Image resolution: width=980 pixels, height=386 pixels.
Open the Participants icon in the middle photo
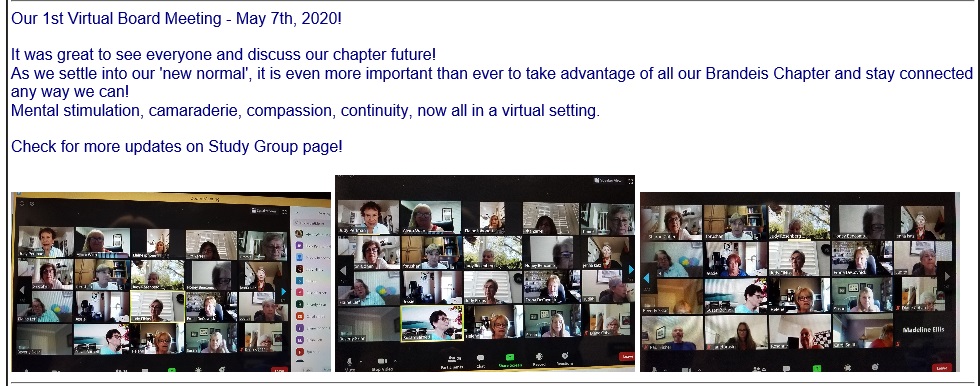pyautogui.click(x=454, y=359)
